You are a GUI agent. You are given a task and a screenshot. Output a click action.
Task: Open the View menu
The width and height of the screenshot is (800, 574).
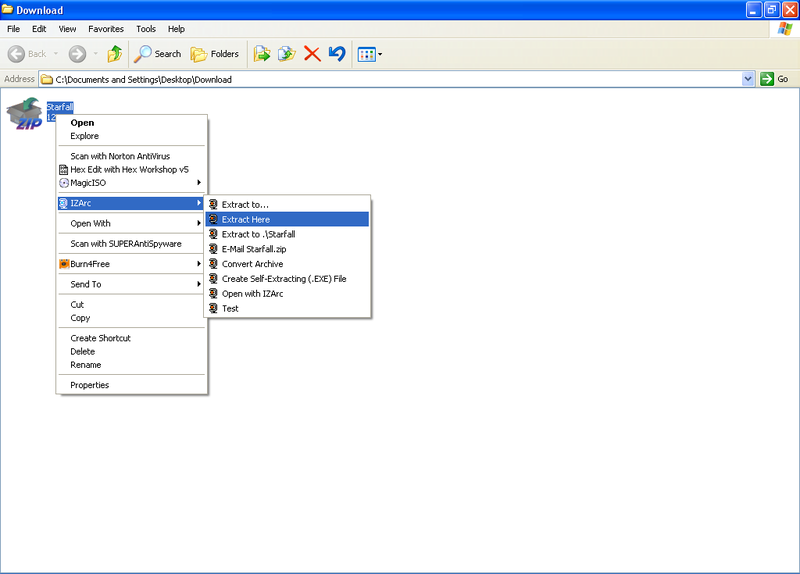67,29
